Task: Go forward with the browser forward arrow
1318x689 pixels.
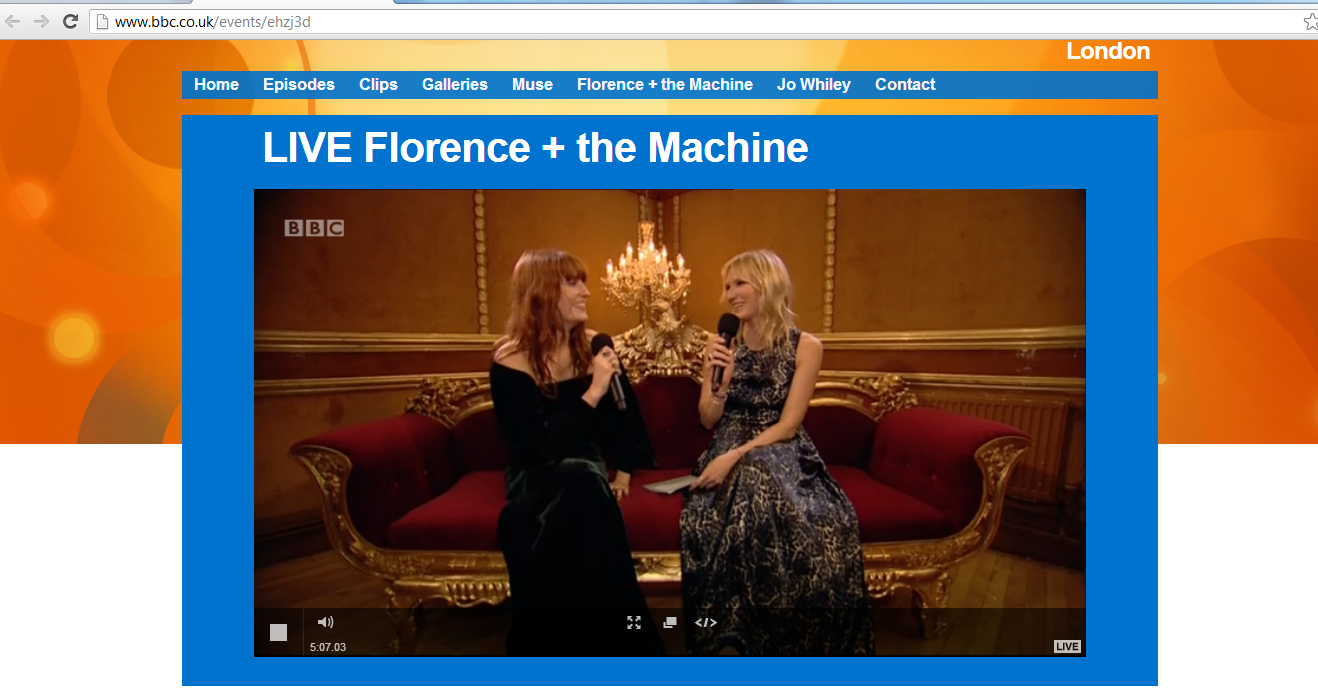Action: tap(41, 21)
